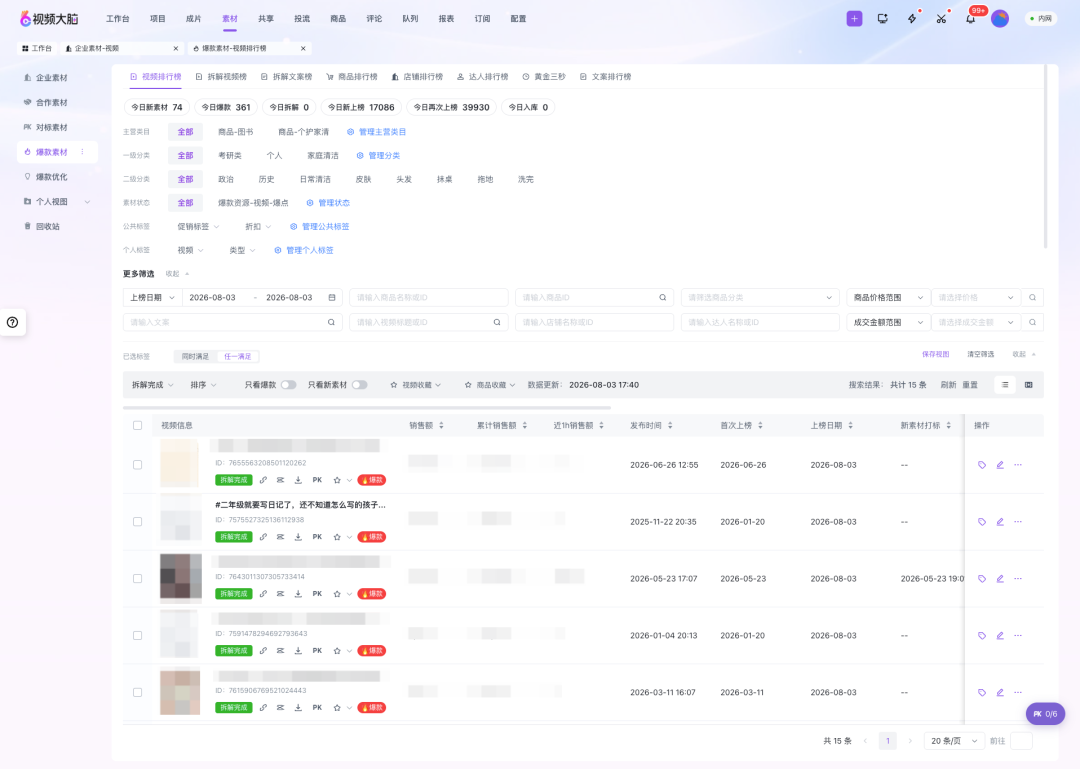This screenshot has width=1080, height=769.
Task: Open the 拆解完成 filter dropdown
Action: 152,384
